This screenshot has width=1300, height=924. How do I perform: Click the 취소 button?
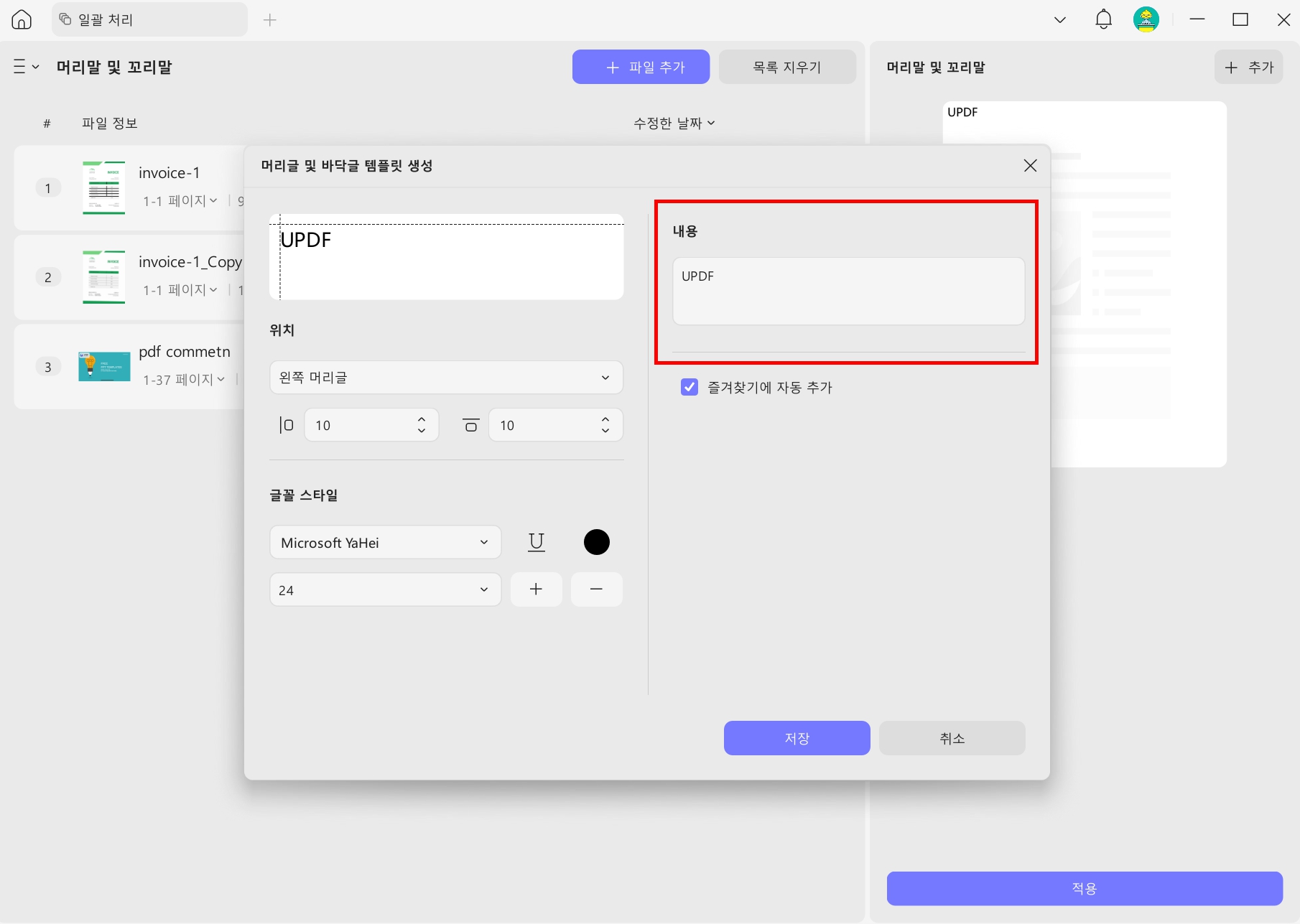(952, 738)
